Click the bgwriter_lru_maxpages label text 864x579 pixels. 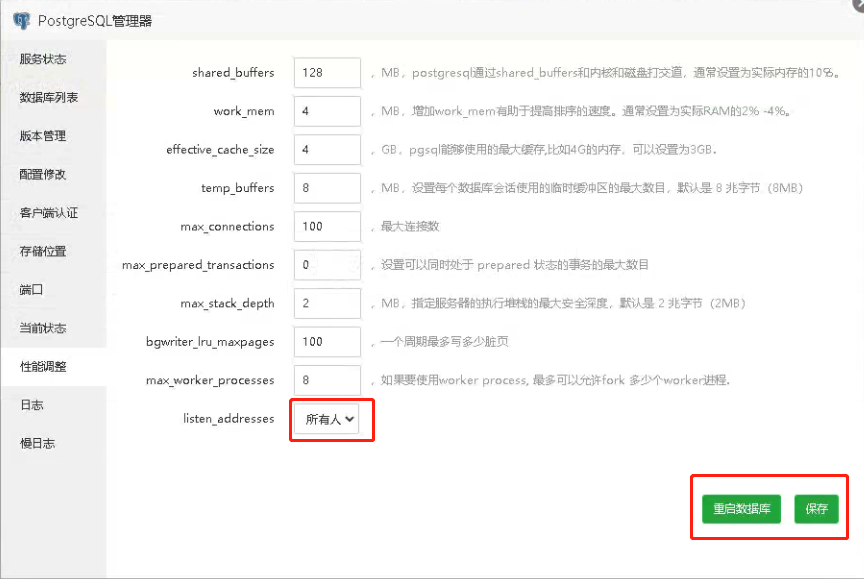(x=210, y=342)
